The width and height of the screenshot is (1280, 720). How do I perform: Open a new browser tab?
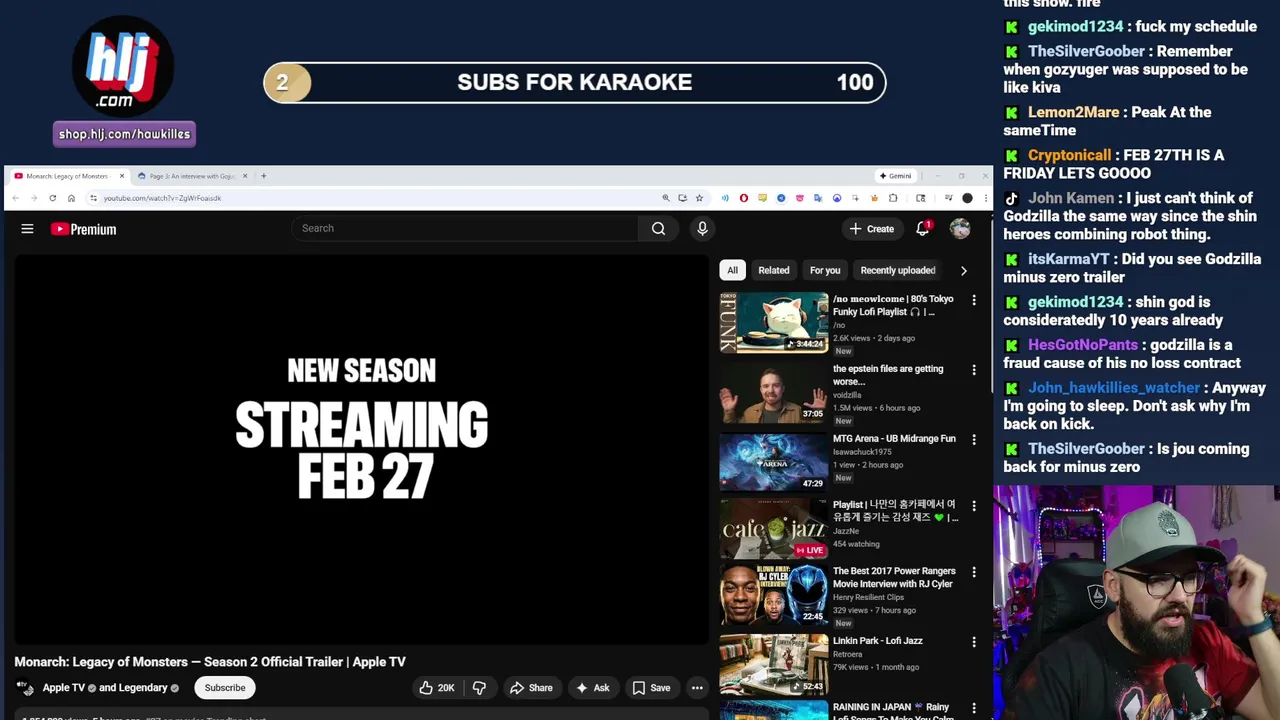pos(264,176)
